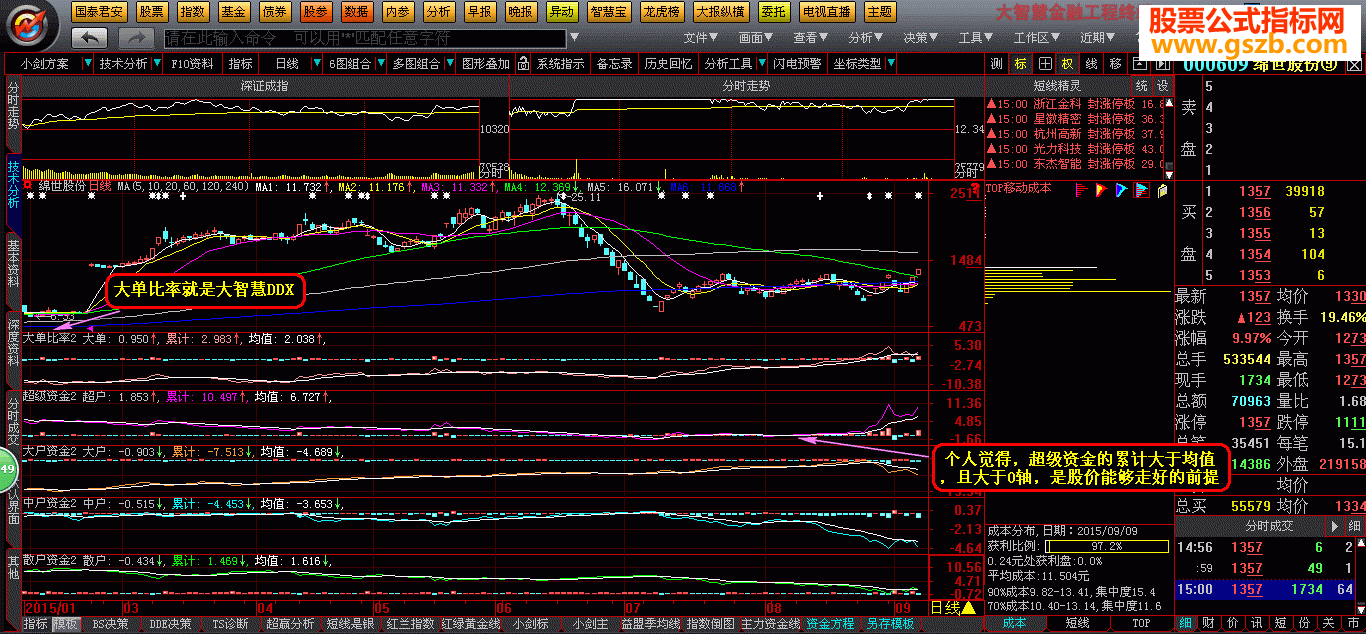Click the padlock icon beside 图形叠加

(521, 63)
